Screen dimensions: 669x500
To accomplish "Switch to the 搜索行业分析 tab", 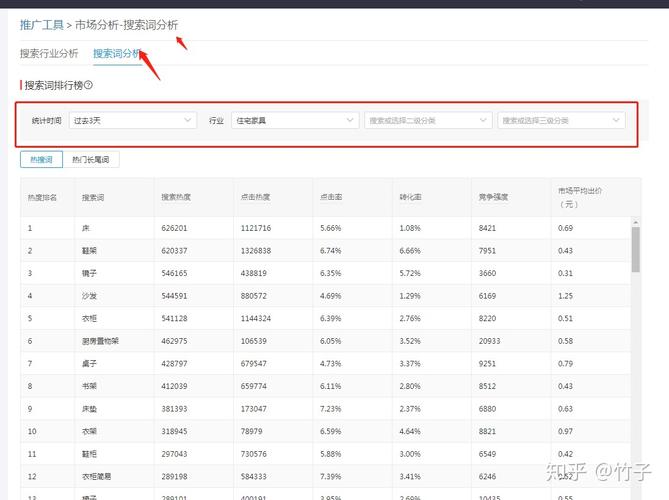I will [49, 53].
